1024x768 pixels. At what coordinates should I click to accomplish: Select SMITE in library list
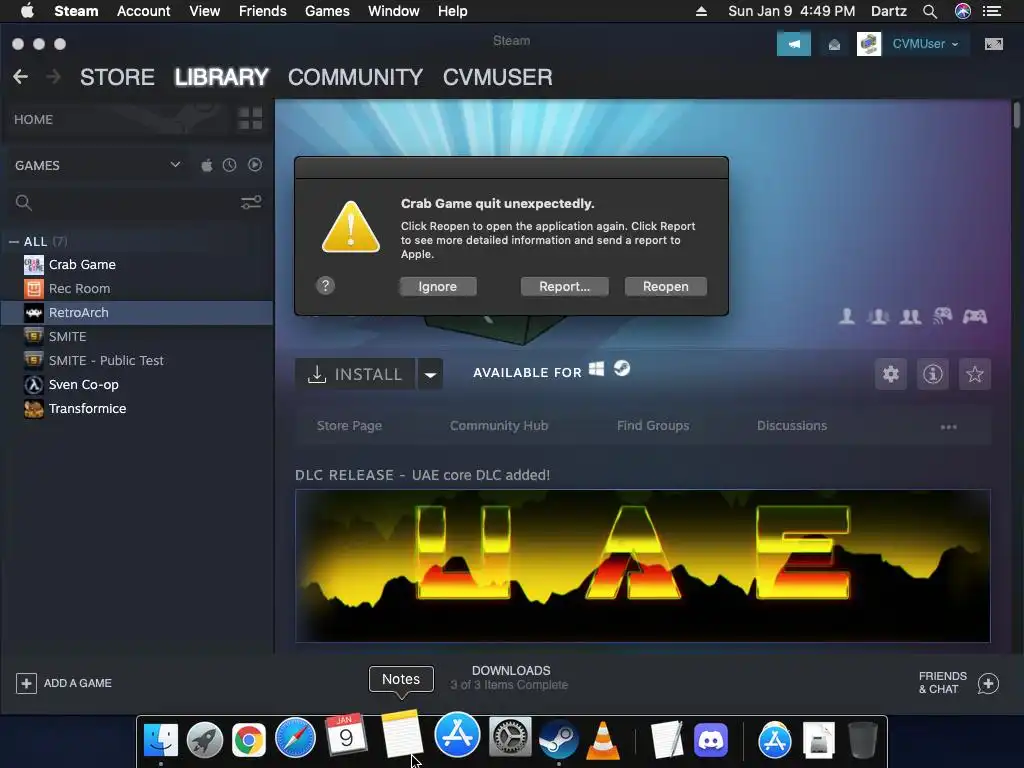tap(137, 336)
